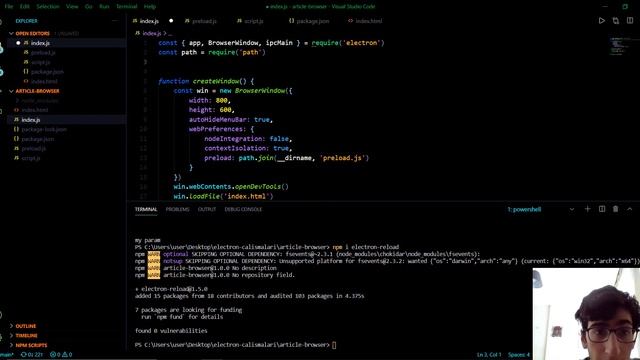Click the code minimap preview
Screen dimensions: 640x360
pos(621,46)
